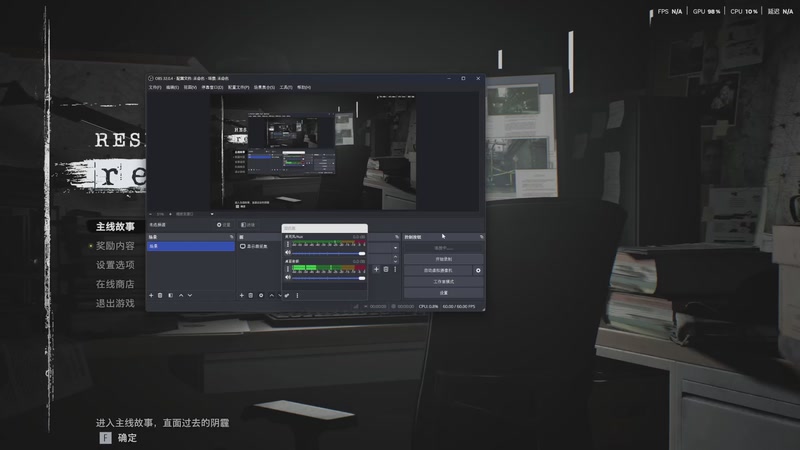This screenshot has height=450, width=800.
Task: Open the audio mixer three-dot menu in footer
Action: [x=297, y=295]
